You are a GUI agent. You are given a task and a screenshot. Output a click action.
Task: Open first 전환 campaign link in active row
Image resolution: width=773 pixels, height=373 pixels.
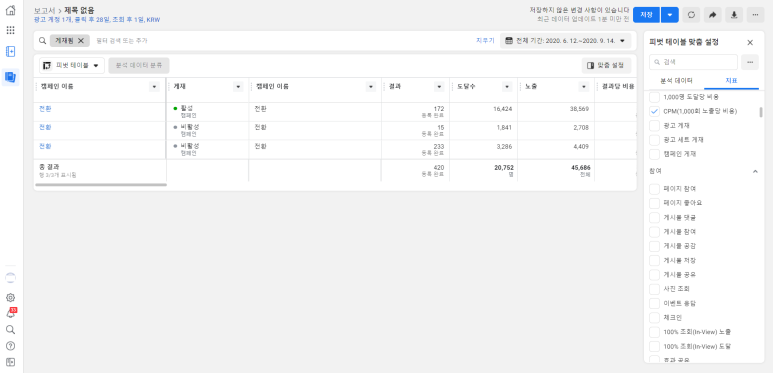point(45,109)
